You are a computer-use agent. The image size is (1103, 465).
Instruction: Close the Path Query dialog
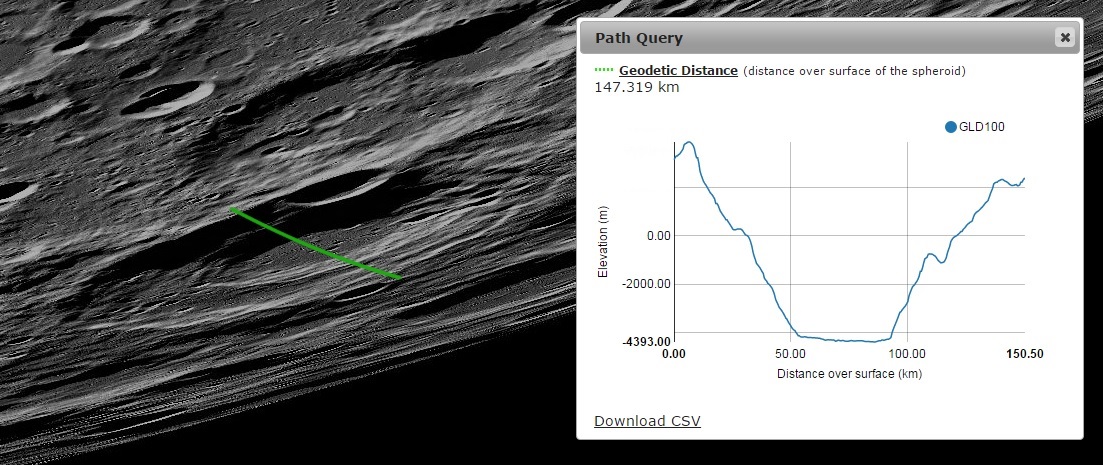click(1065, 37)
